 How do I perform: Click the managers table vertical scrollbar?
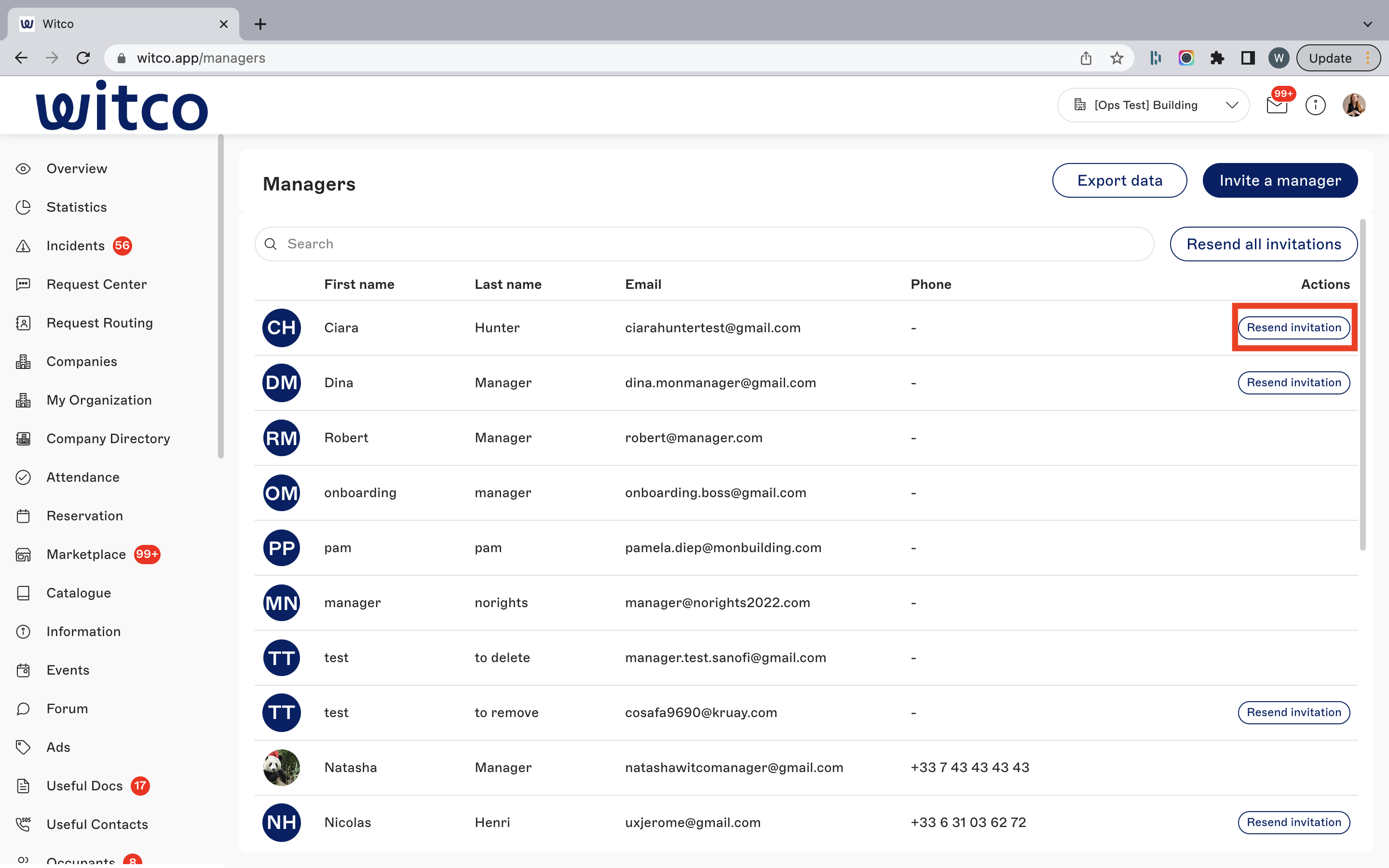(1362, 385)
